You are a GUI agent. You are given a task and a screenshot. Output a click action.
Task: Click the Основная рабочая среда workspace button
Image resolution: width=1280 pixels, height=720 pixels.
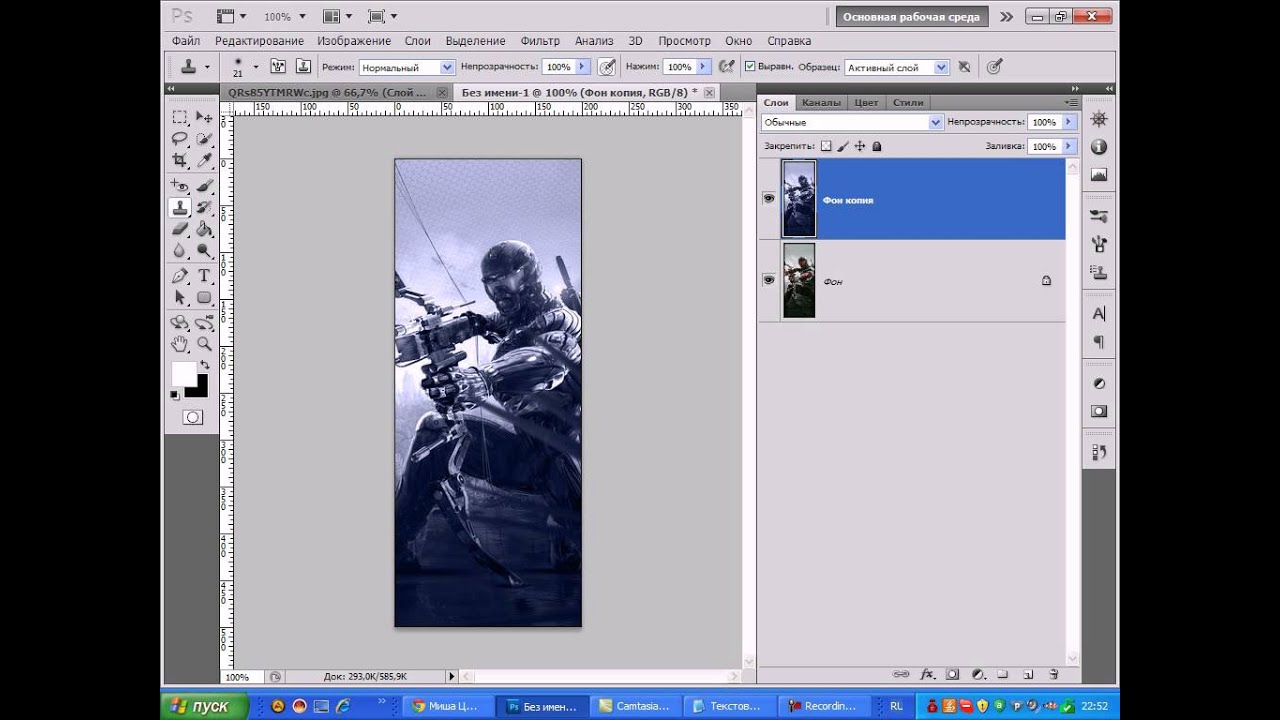click(912, 17)
